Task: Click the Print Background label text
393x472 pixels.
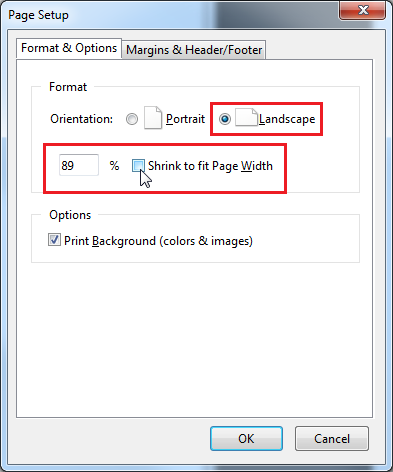Action: click(158, 241)
